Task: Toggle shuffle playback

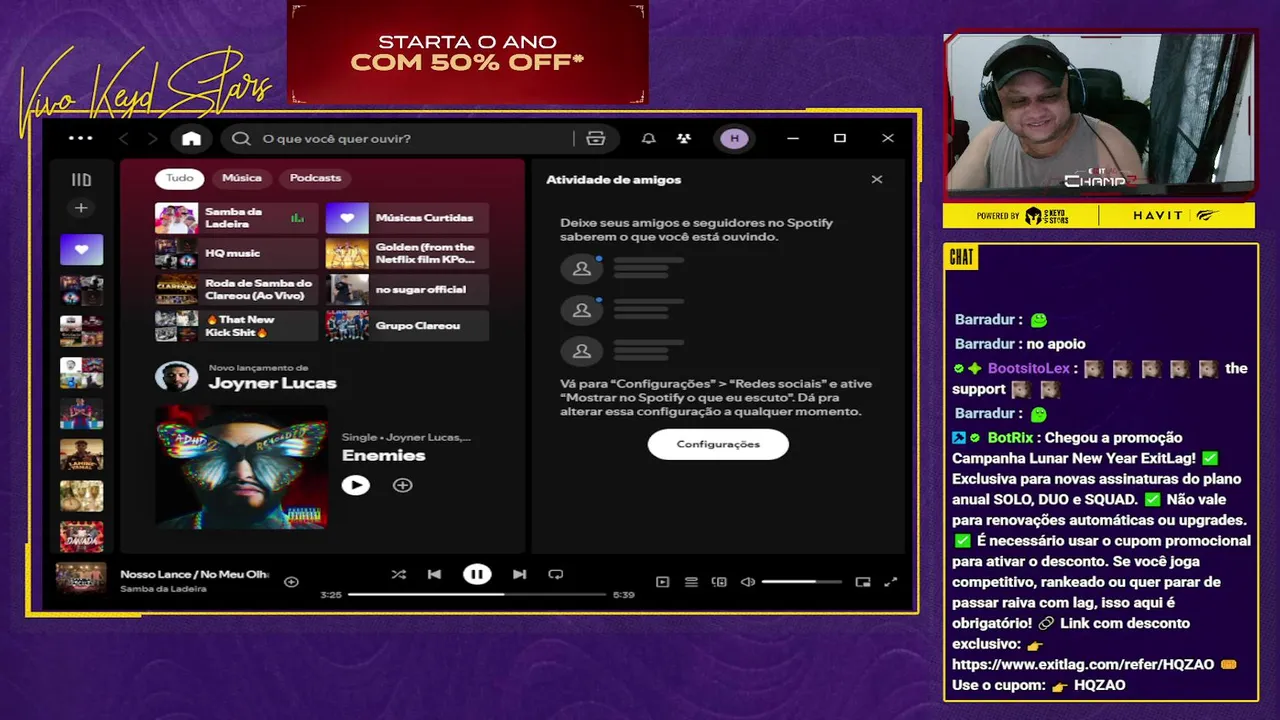Action: [399, 574]
